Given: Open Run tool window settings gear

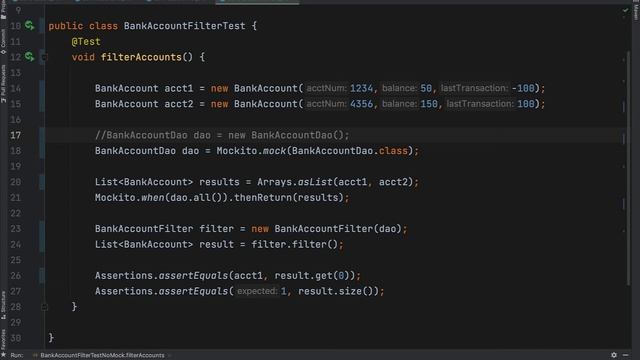Looking at the screenshot, I should (614, 355).
